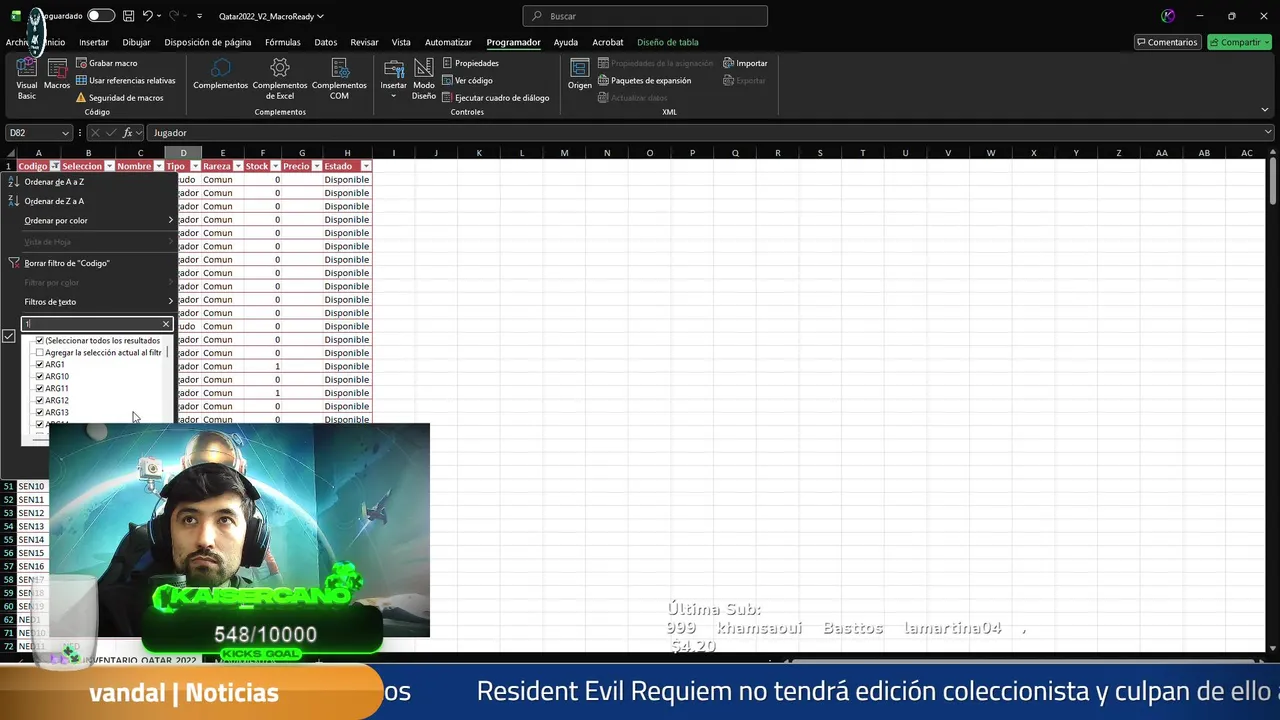Toggle the AutoSave (Autoguardado) switch
The width and height of the screenshot is (1280, 720).
coord(100,16)
